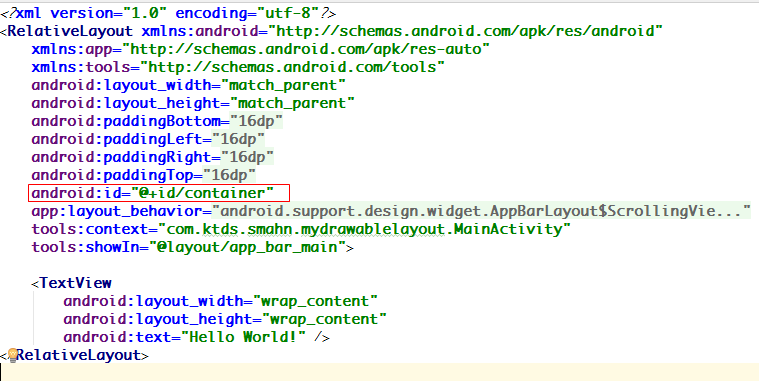Viewport: 759px width, 392px height.
Task: Click the android:paddingBottom attribute name
Action: 126,121
